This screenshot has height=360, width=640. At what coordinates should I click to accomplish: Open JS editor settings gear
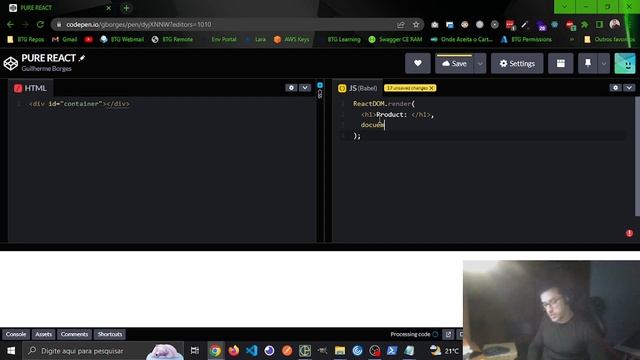[x=616, y=88]
